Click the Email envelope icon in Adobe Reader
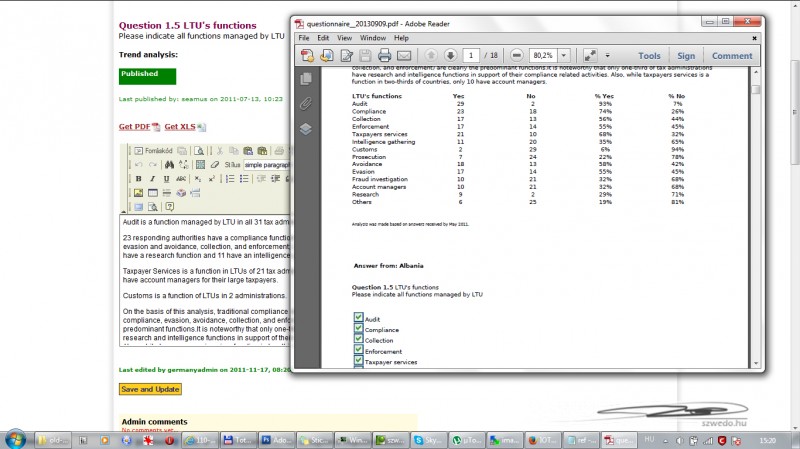 pyautogui.click(x=403, y=55)
